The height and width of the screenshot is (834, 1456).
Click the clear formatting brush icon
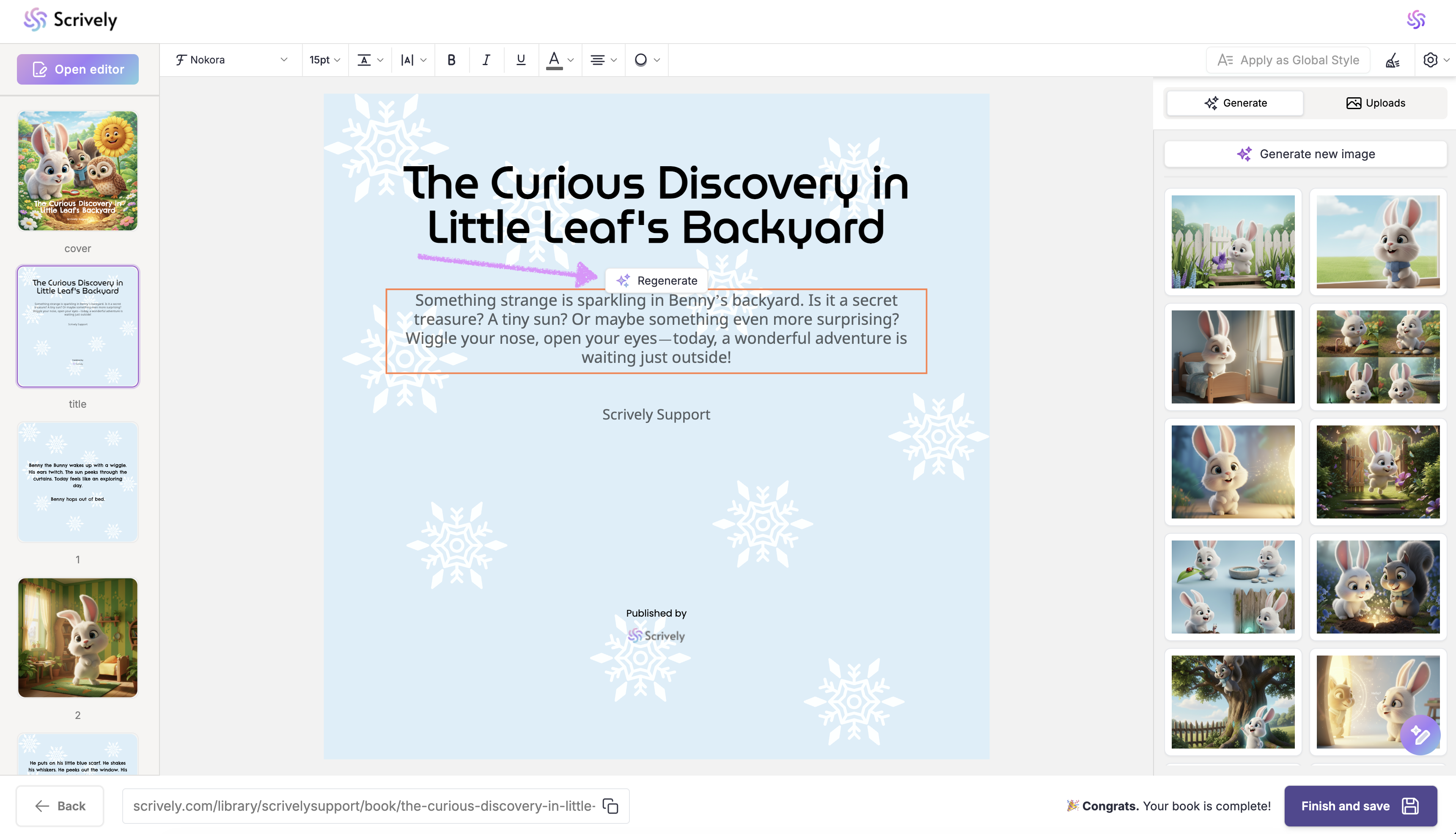click(x=1393, y=60)
